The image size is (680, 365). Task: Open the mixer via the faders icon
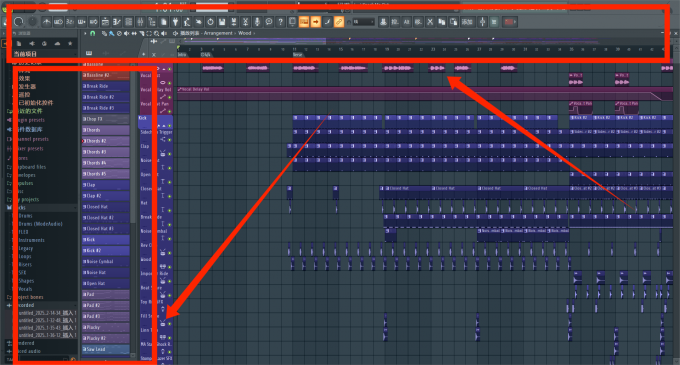pyautogui.click(x=140, y=22)
